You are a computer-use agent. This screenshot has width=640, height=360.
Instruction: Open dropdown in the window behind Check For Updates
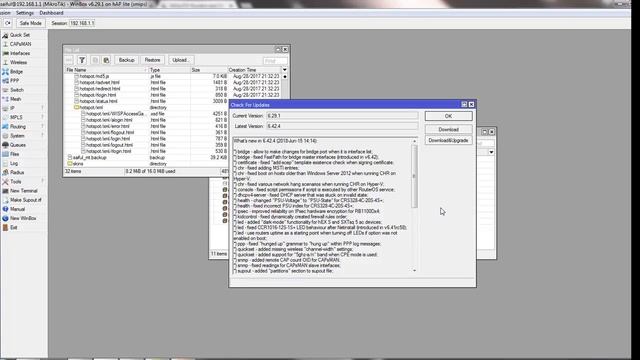[x=491, y=152]
